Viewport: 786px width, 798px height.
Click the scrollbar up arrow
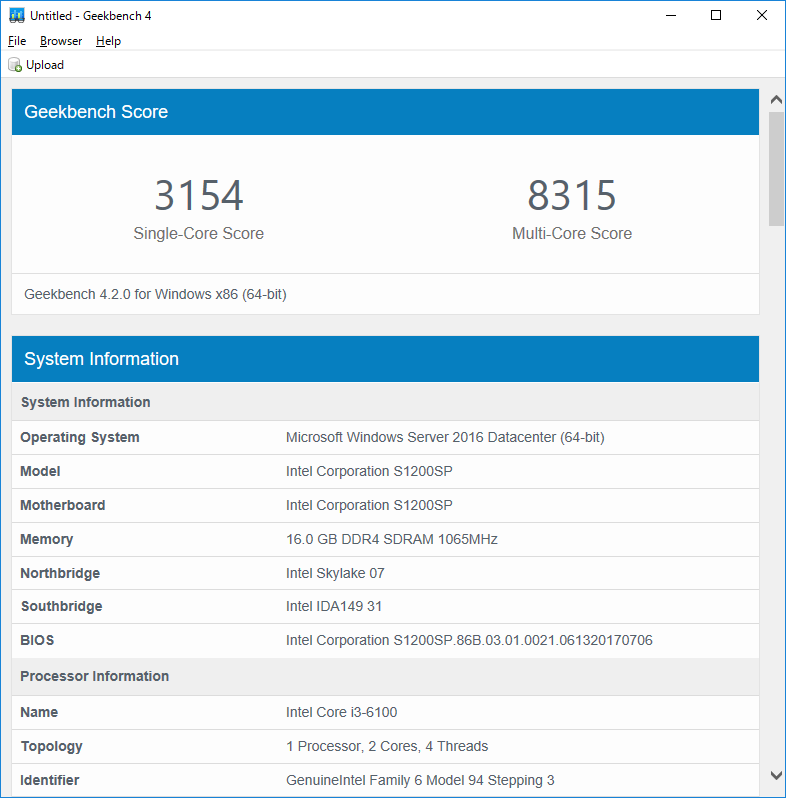(776, 100)
